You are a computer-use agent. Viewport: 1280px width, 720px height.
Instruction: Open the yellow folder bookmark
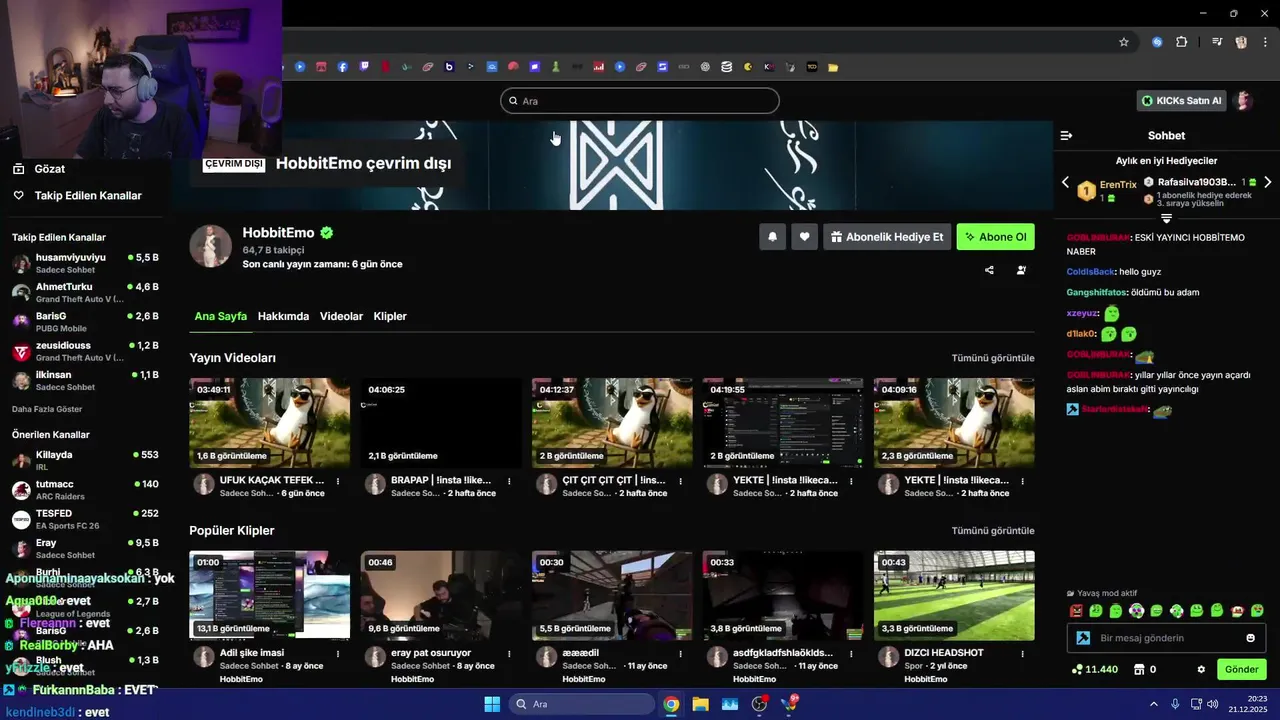(833, 67)
